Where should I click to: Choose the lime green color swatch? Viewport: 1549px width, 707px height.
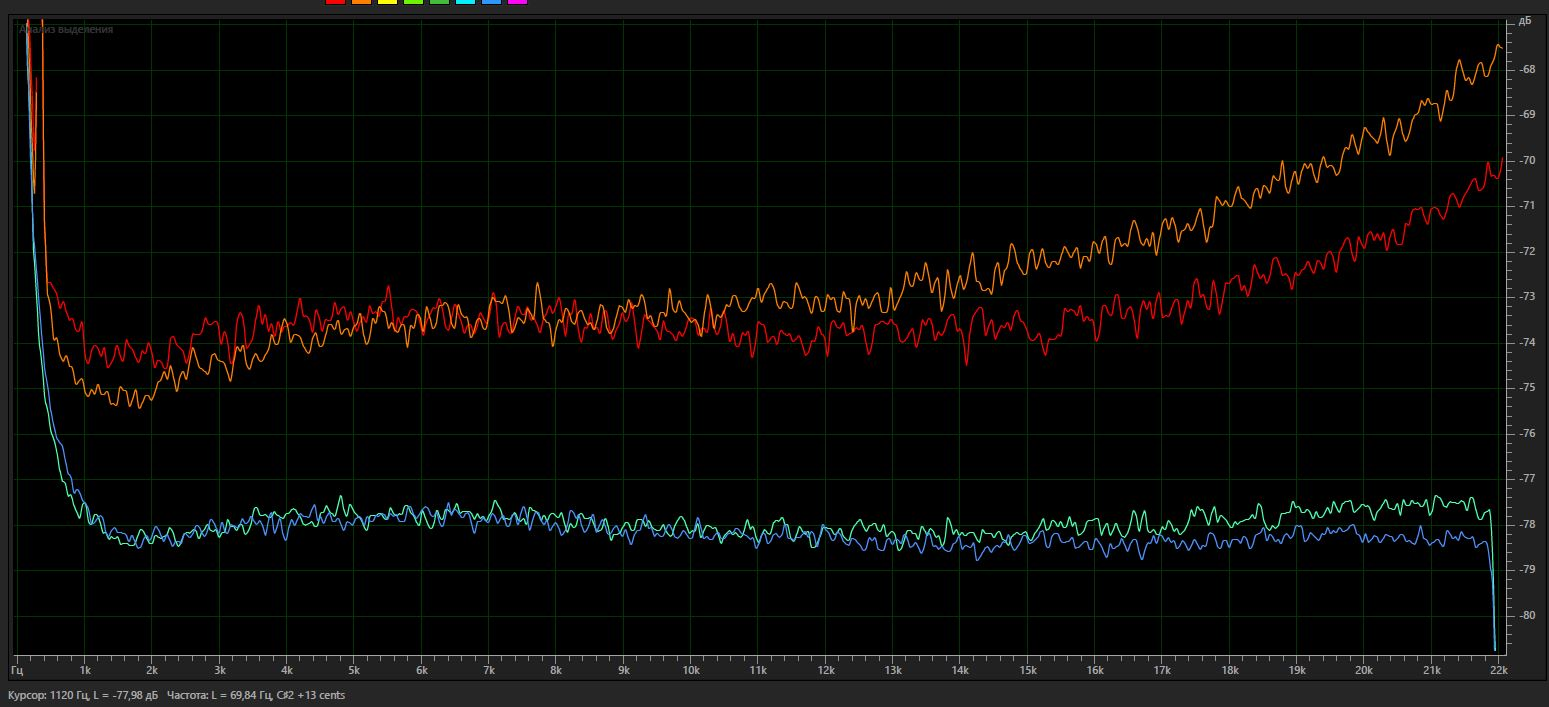[x=413, y=2]
